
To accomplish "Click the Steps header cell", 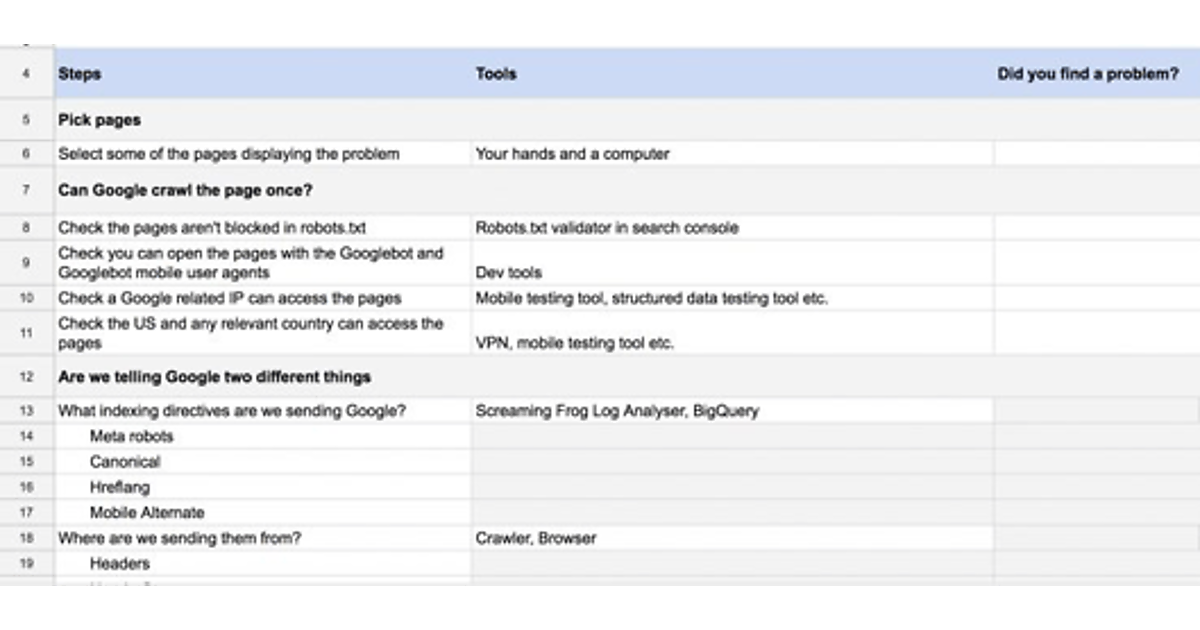I will (80, 74).
